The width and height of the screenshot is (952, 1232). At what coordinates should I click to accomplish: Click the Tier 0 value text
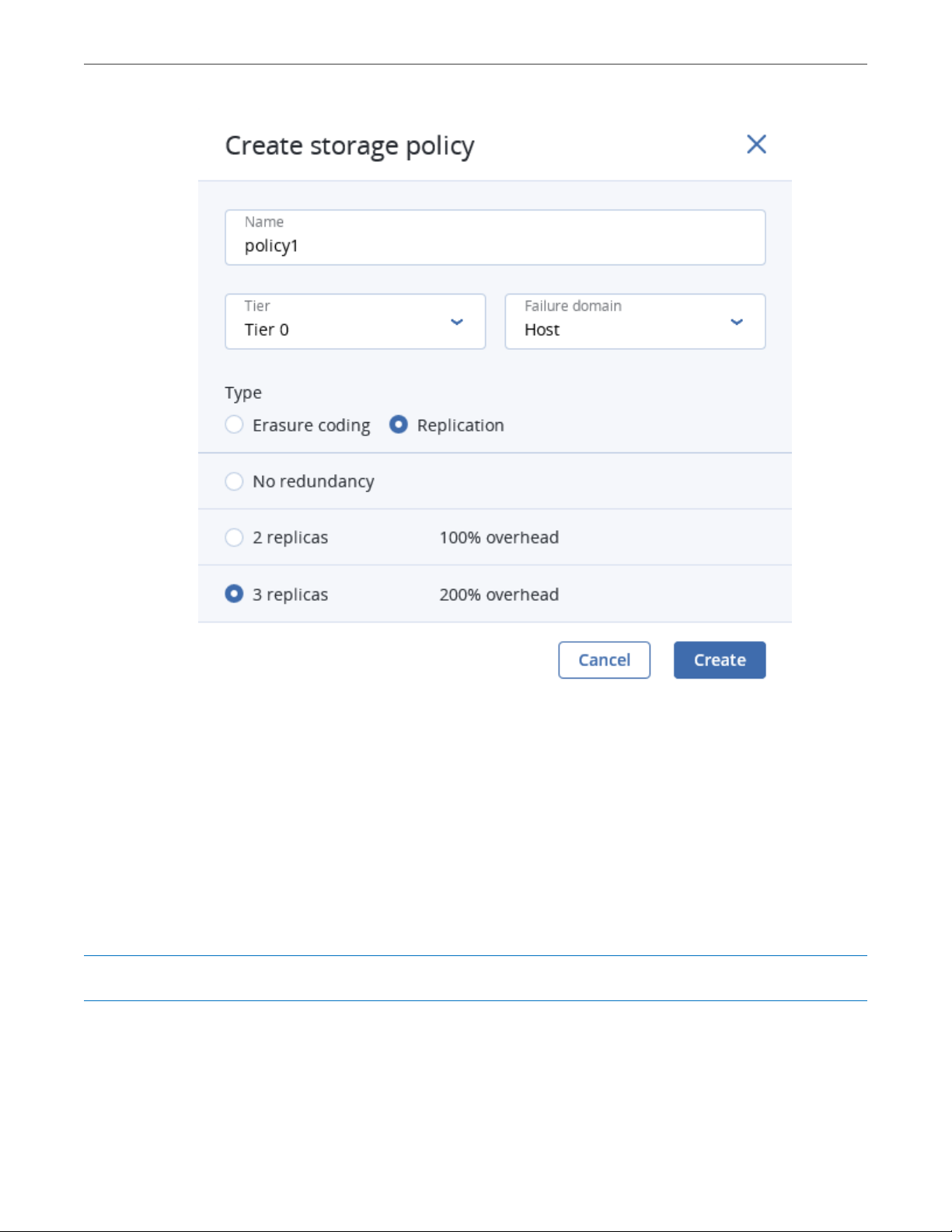click(x=267, y=330)
